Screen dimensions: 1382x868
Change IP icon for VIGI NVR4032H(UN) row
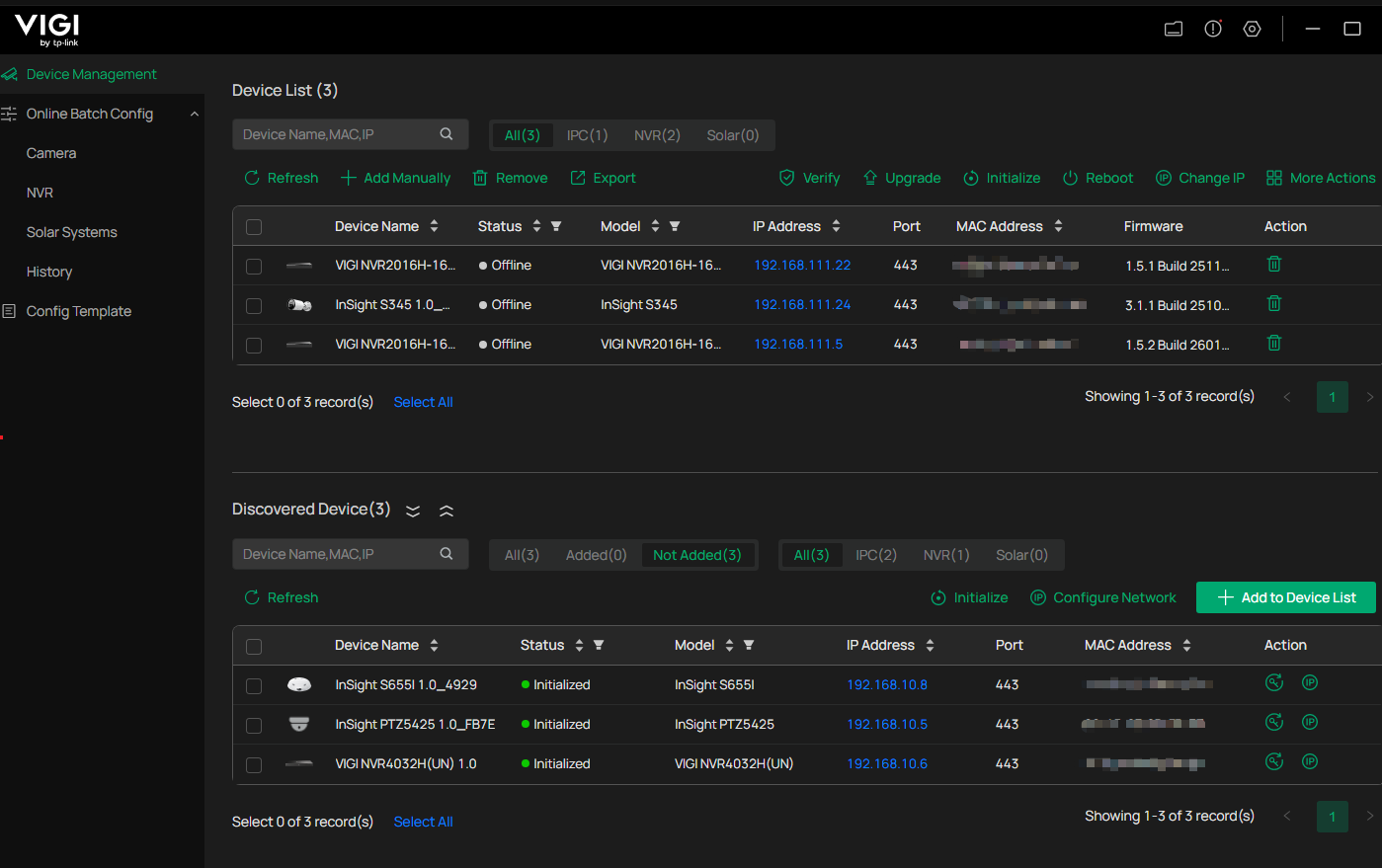[x=1310, y=761]
